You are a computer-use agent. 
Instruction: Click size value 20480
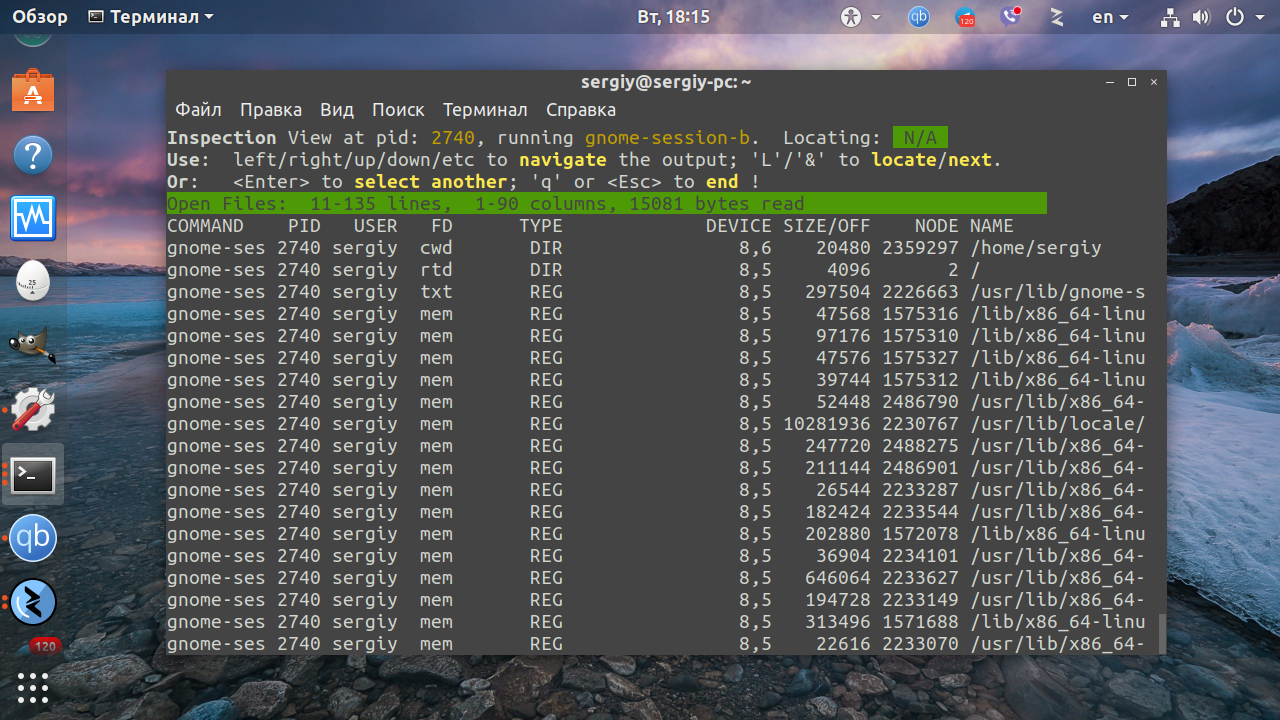point(843,248)
